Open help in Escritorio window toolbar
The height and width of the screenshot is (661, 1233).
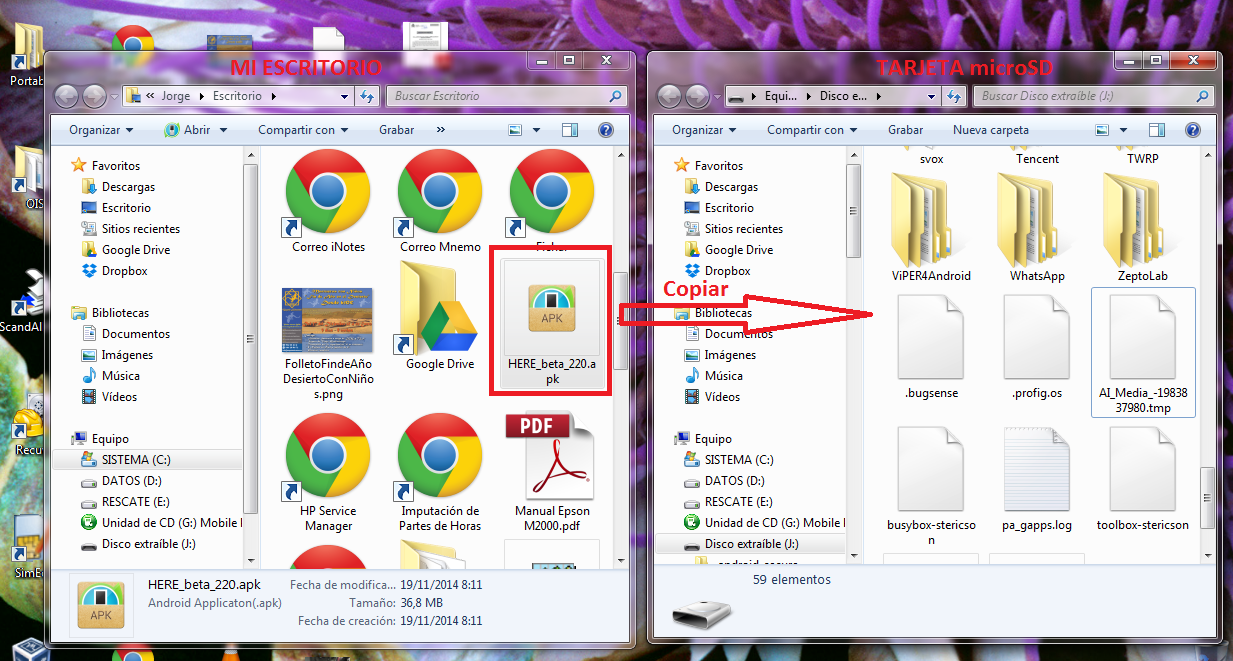point(605,130)
